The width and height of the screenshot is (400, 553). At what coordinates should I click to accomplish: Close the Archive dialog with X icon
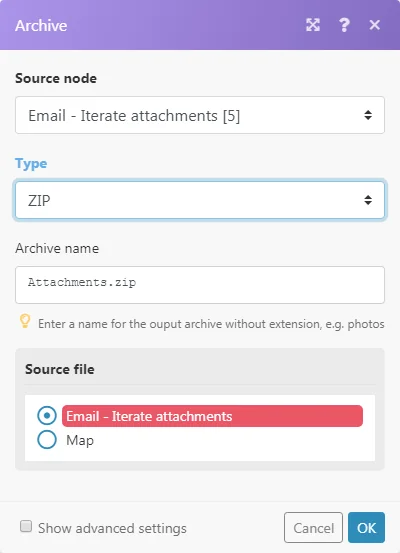pyautogui.click(x=375, y=25)
